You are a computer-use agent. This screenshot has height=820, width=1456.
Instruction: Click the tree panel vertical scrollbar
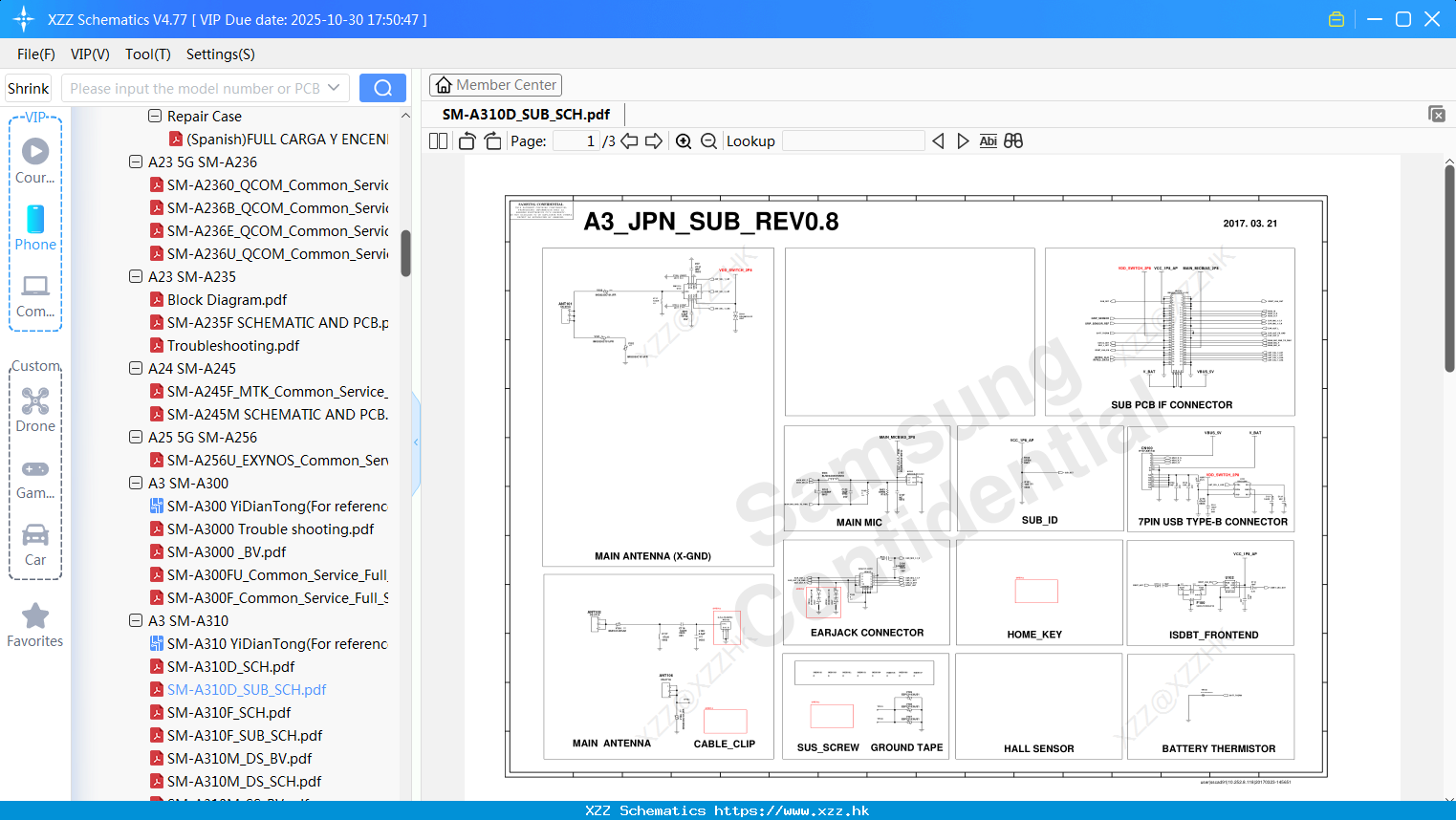(405, 253)
